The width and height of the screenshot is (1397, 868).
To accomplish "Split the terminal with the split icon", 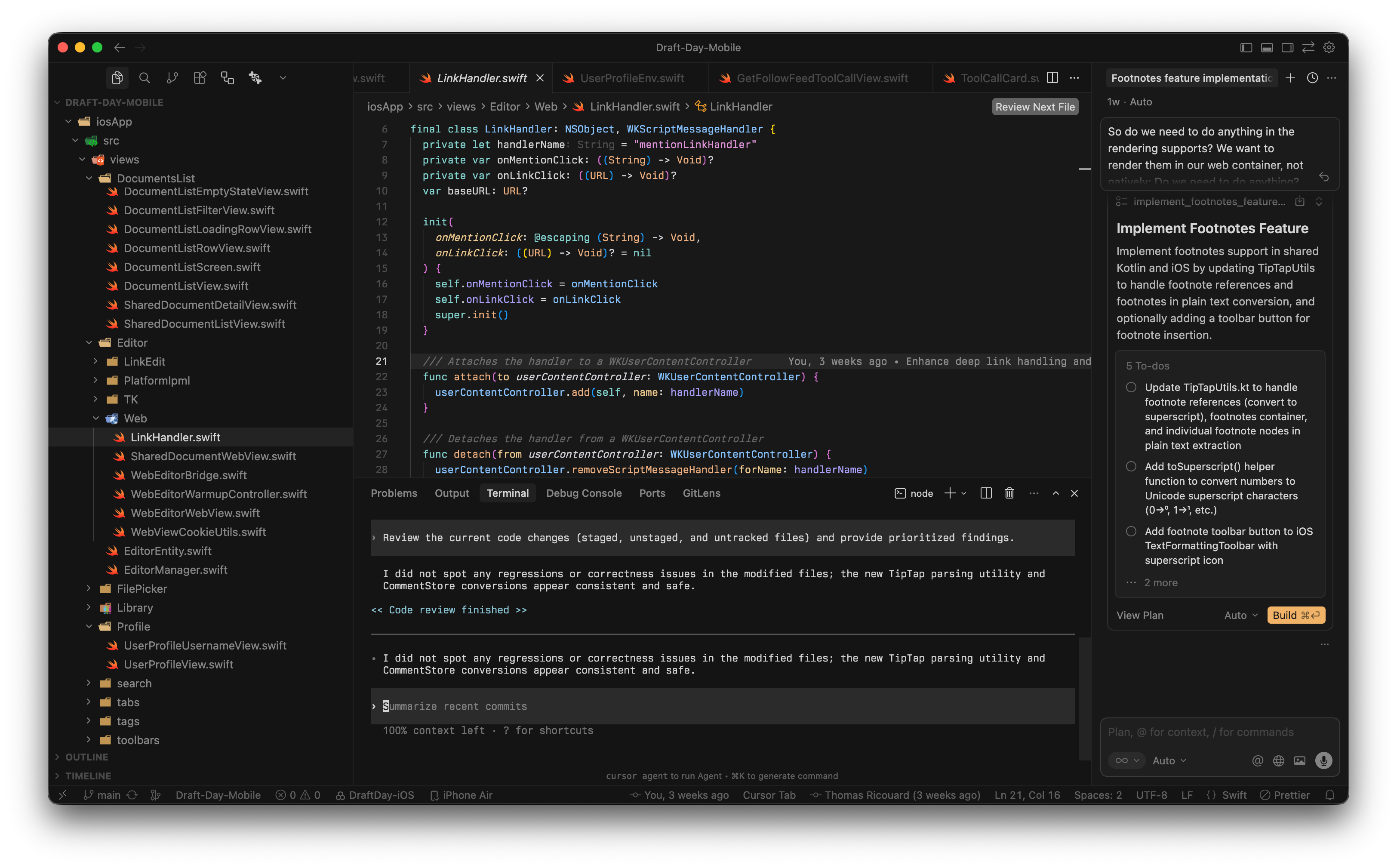I will (x=985, y=493).
